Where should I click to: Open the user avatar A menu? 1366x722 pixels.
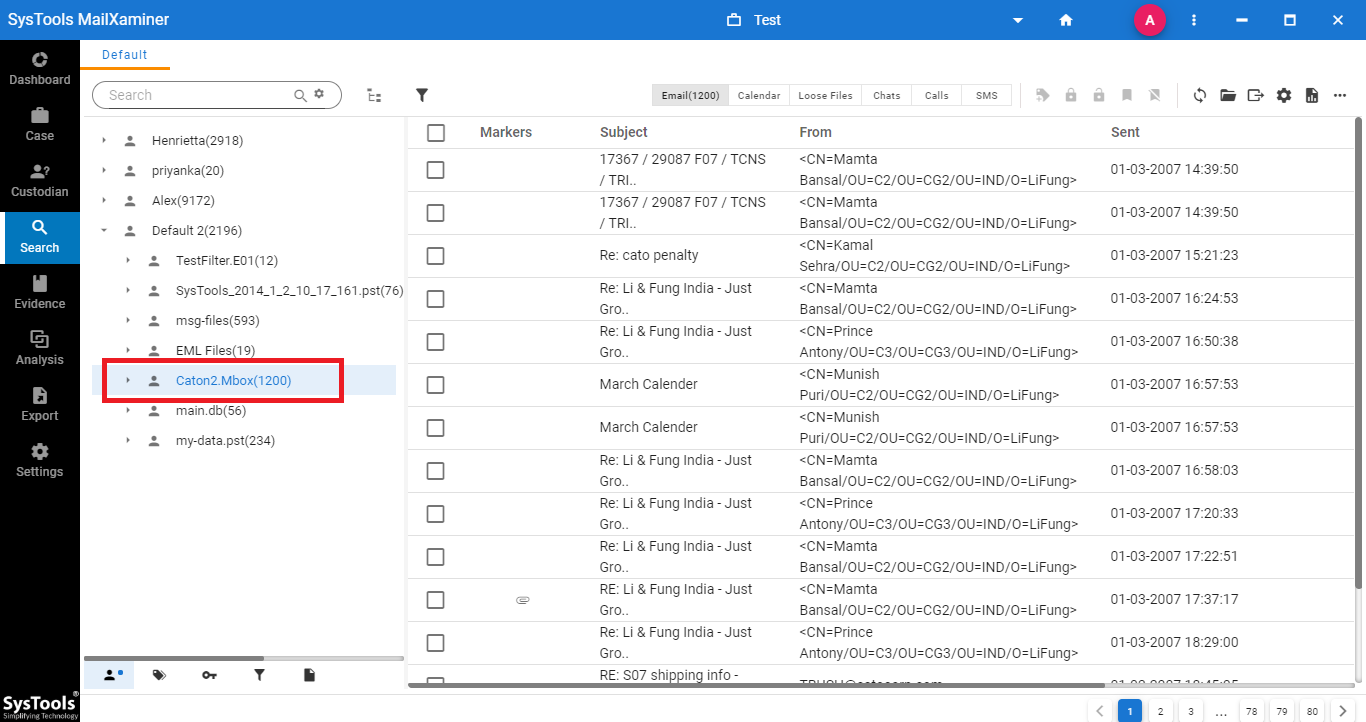pos(1149,20)
